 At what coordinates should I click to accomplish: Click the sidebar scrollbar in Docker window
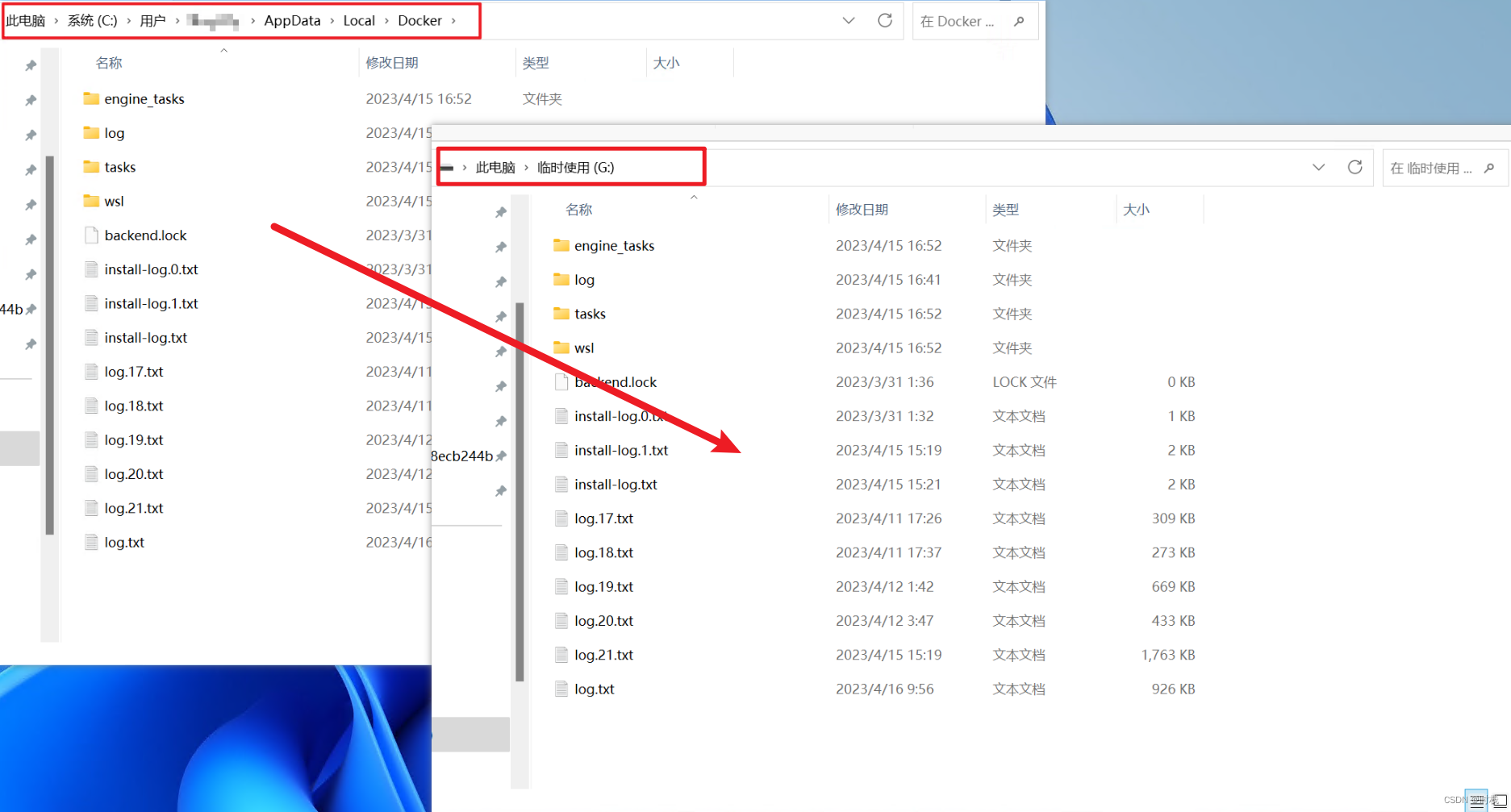[x=50, y=345]
